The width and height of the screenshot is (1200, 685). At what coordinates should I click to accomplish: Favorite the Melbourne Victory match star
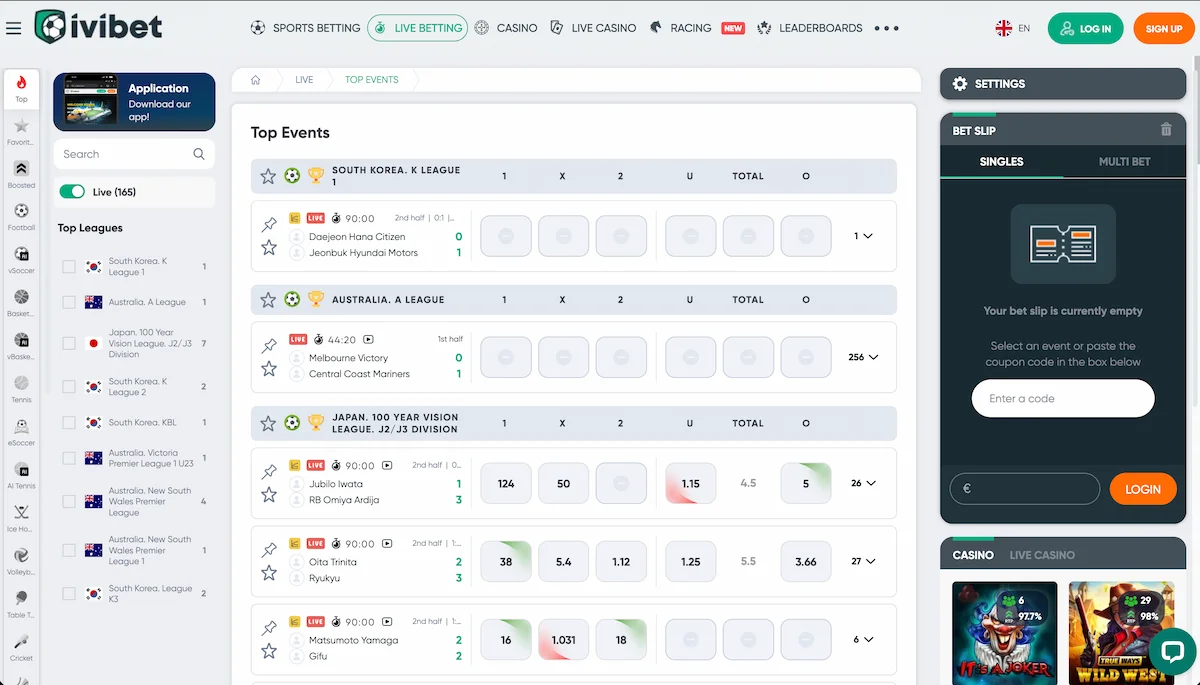tap(269, 369)
